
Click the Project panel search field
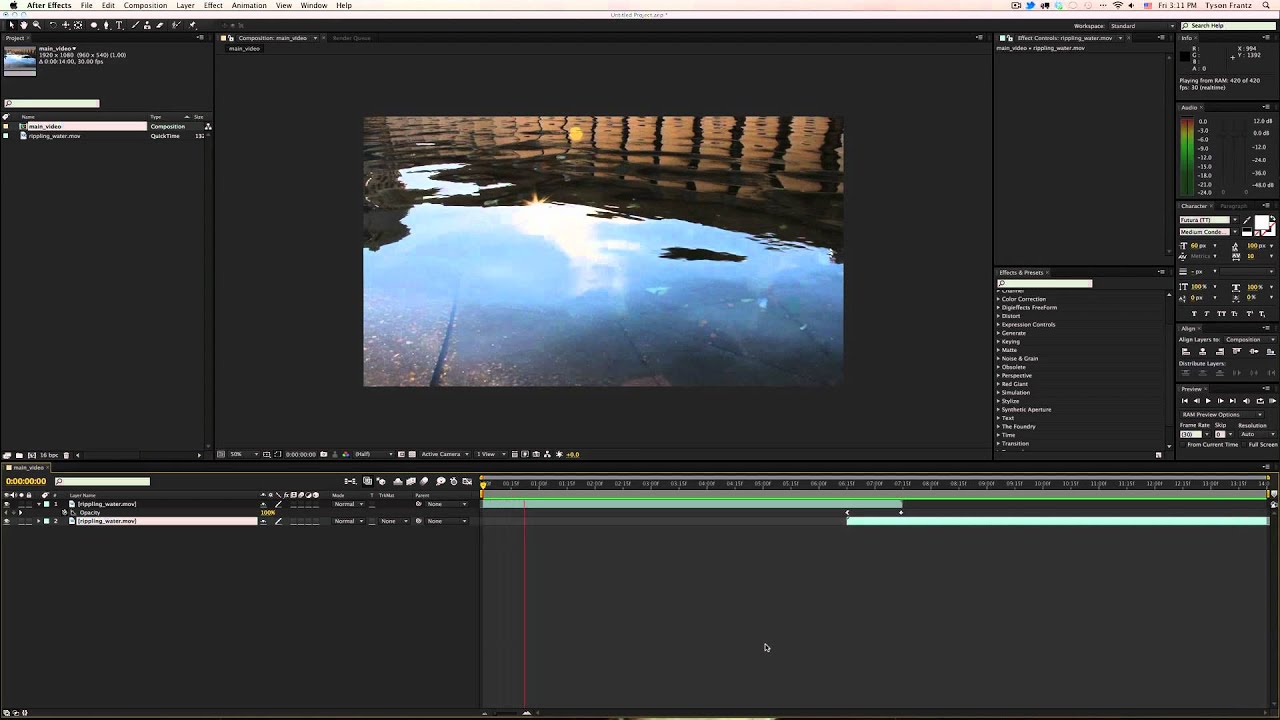click(51, 103)
